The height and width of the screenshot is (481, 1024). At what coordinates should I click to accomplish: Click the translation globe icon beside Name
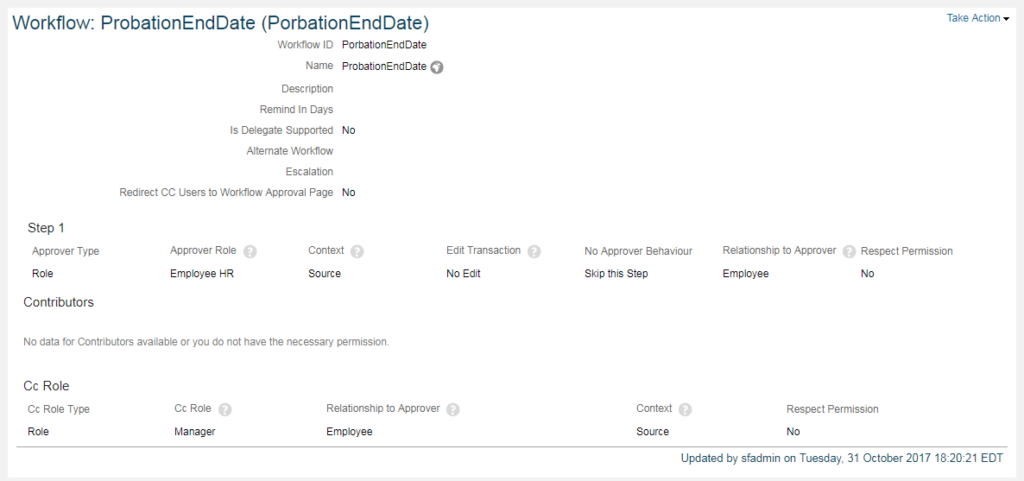tap(437, 67)
